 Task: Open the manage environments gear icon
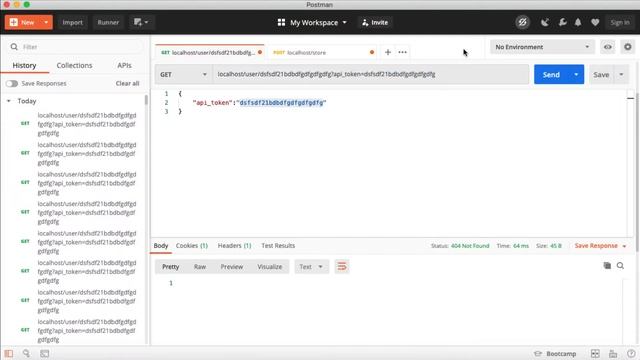coord(628,47)
